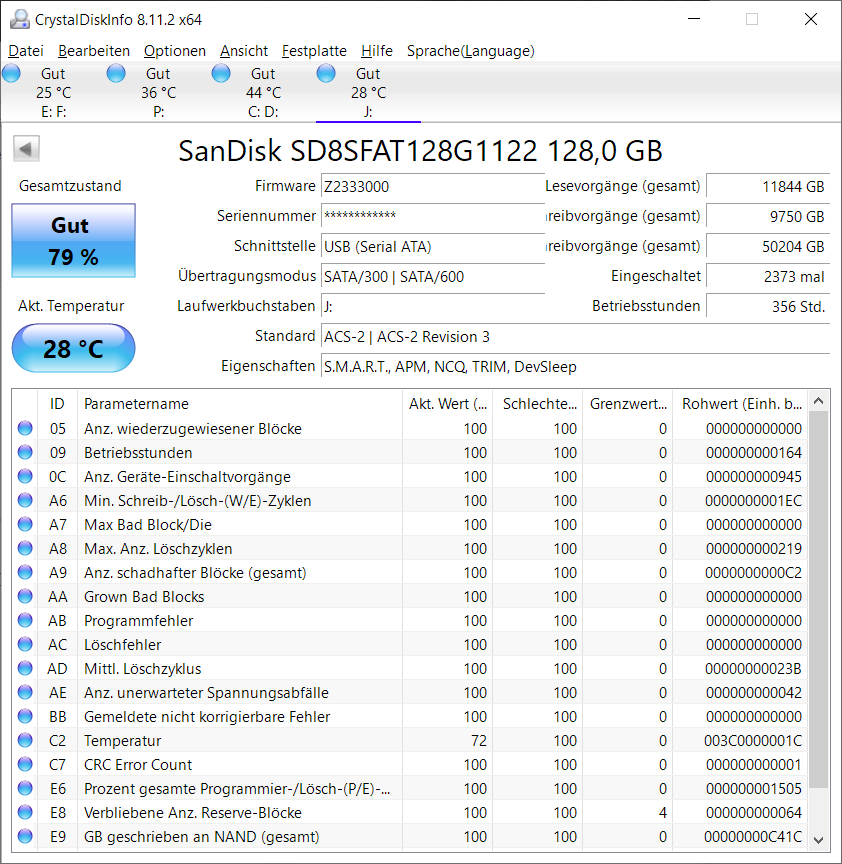This screenshot has width=842, height=864.
Task: Click status orb of row E6 Prozent gesamte P/E
Action: [25, 789]
